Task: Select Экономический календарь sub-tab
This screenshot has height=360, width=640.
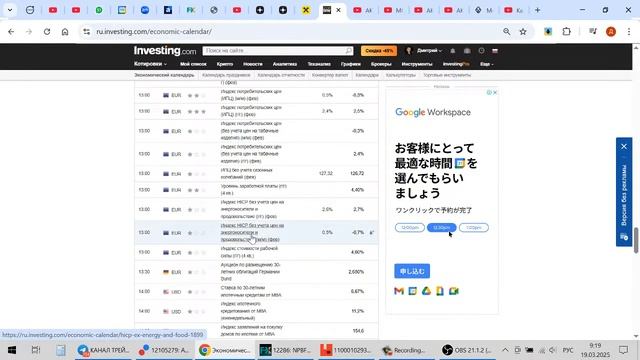Action: (164, 75)
